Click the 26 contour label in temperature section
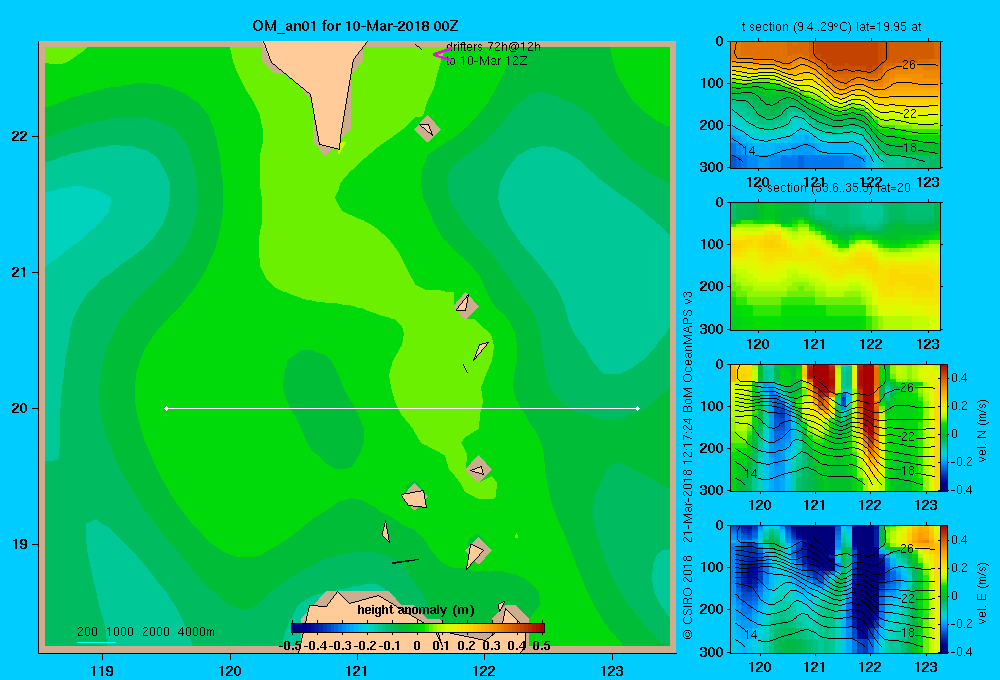Viewport: 1000px width, 680px height. click(x=909, y=64)
